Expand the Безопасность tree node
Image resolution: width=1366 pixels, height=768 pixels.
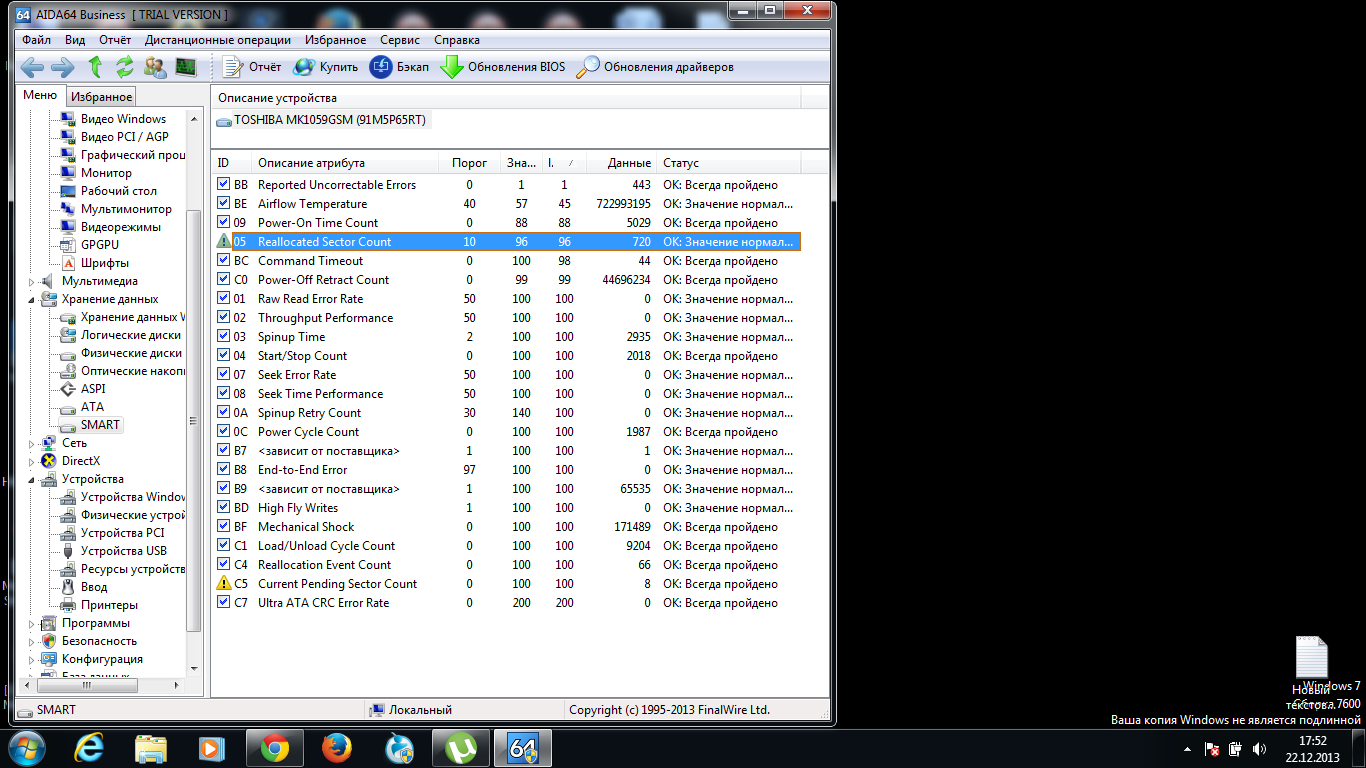click(x=33, y=641)
